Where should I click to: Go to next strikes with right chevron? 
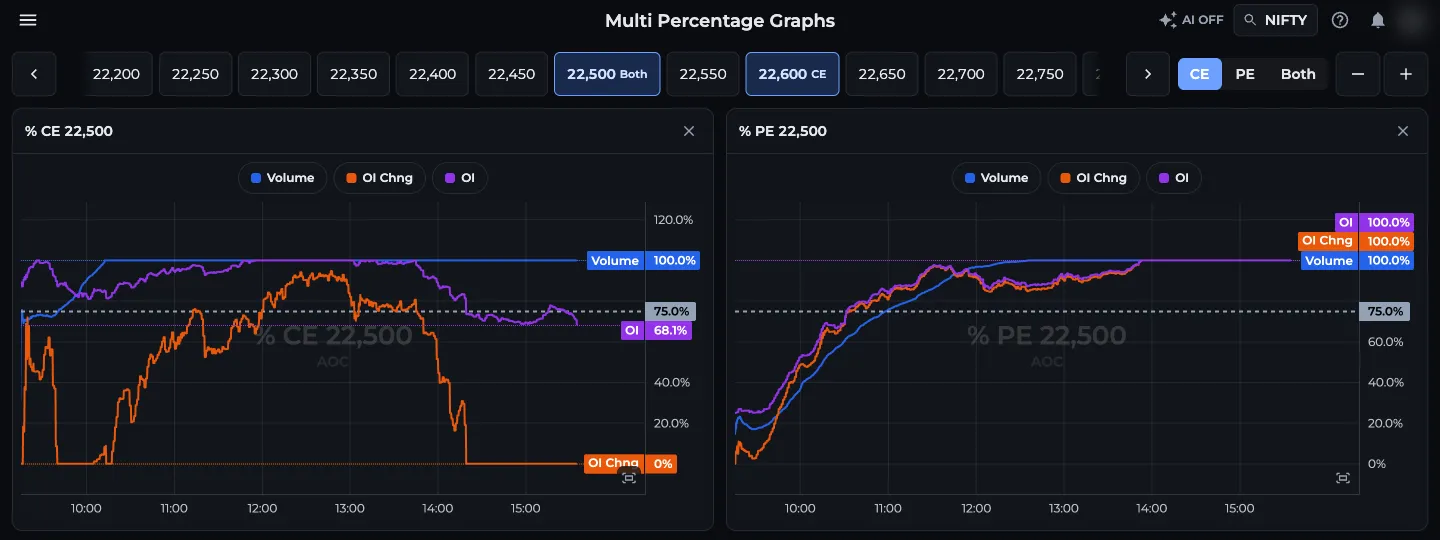[1148, 74]
